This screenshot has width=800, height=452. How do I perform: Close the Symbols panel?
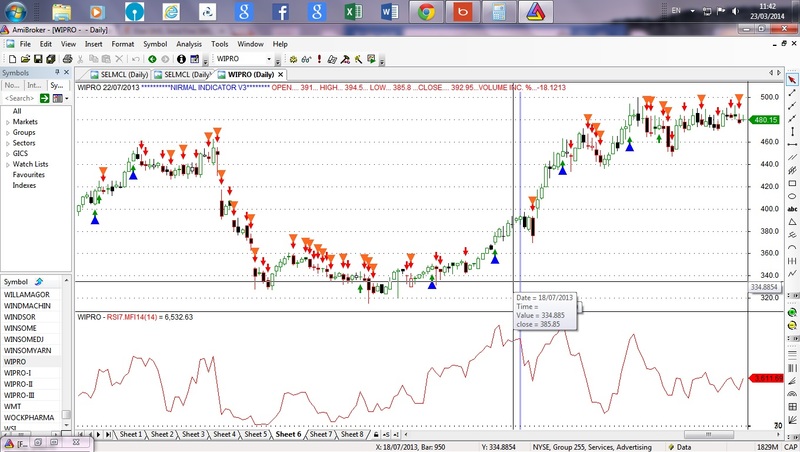(66, 72)
